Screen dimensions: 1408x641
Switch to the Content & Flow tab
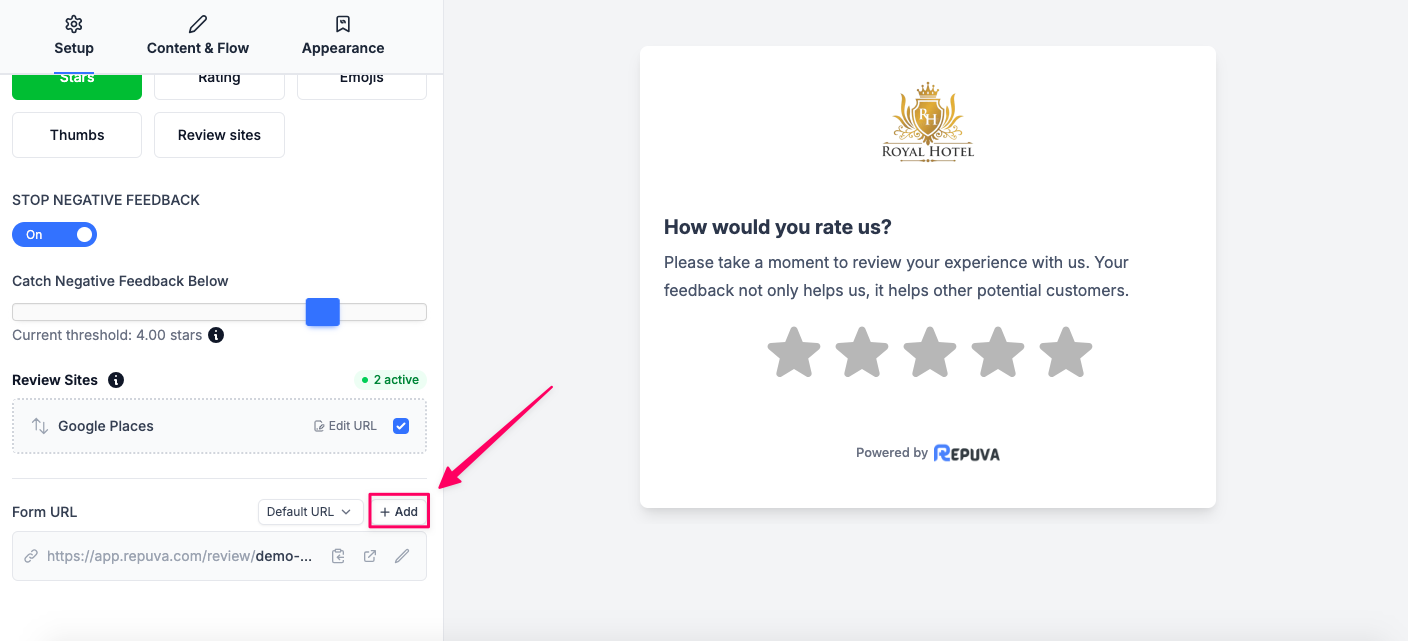coord(198,36)
